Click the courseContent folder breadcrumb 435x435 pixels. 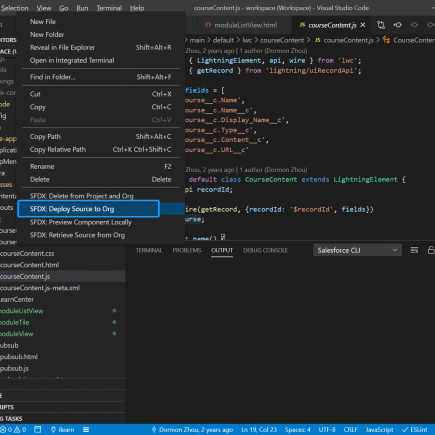[x=282, y=40]
